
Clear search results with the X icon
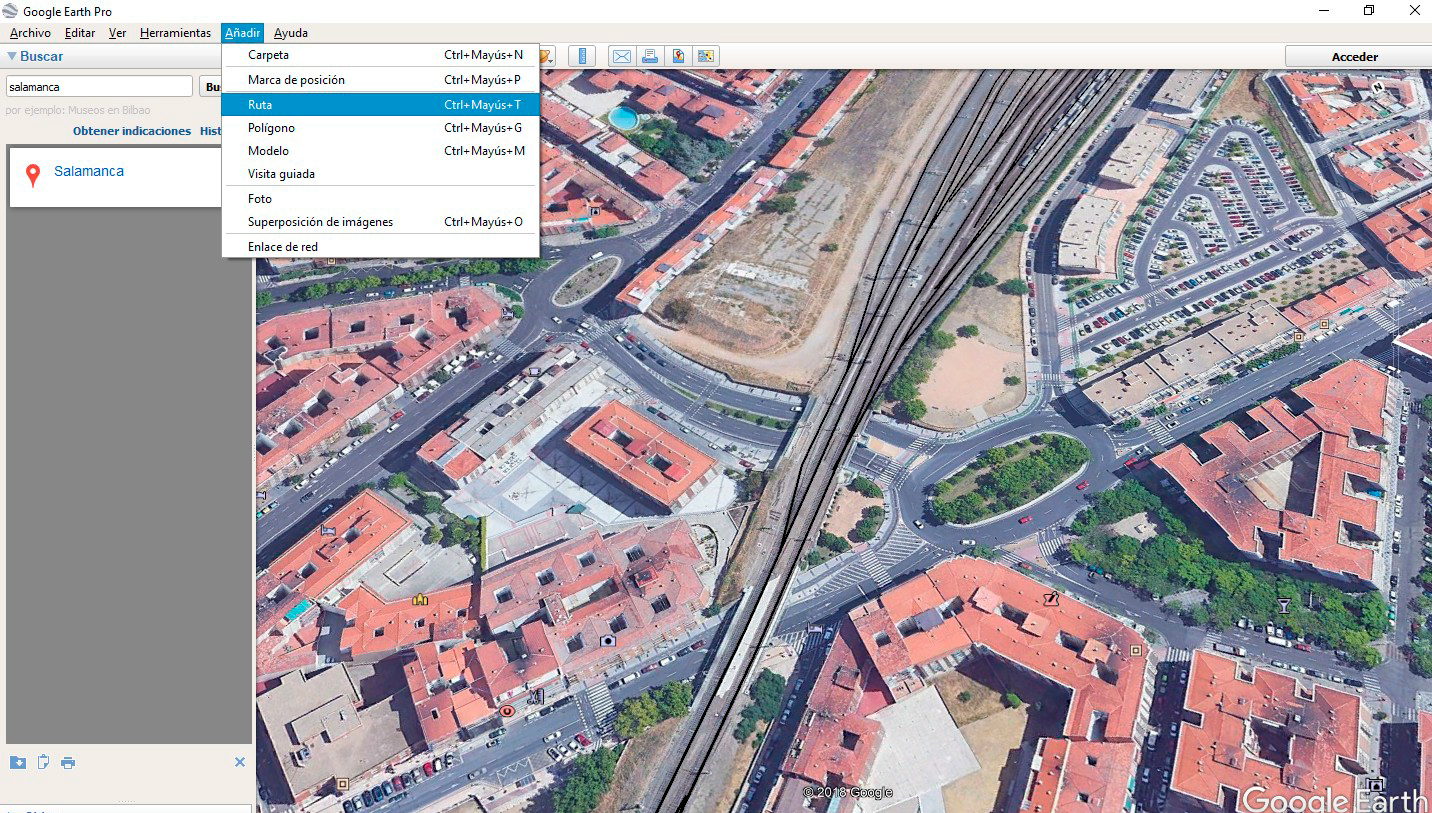(240, 762)
